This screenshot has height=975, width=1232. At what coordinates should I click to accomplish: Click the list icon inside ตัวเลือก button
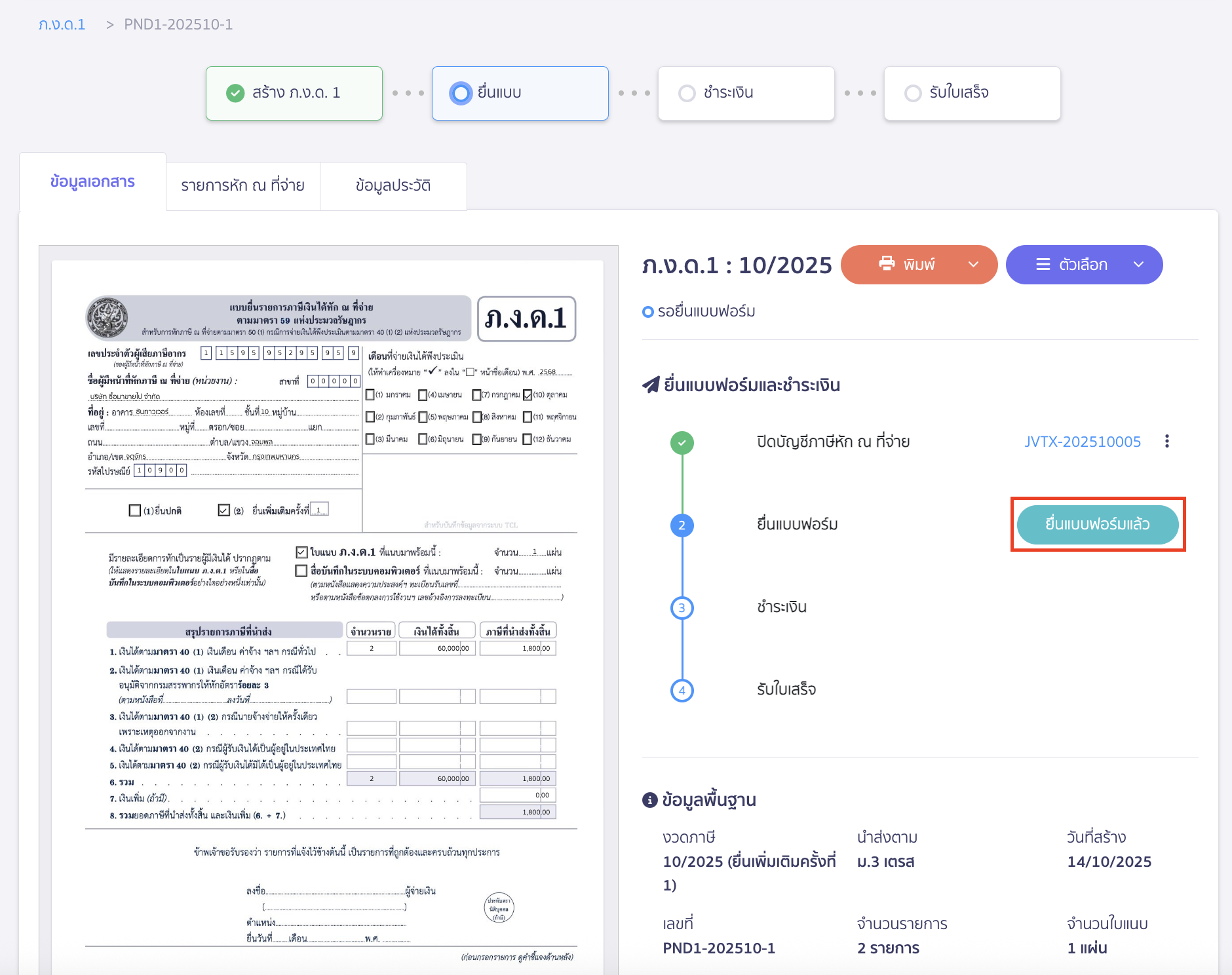coord(1043,264)
